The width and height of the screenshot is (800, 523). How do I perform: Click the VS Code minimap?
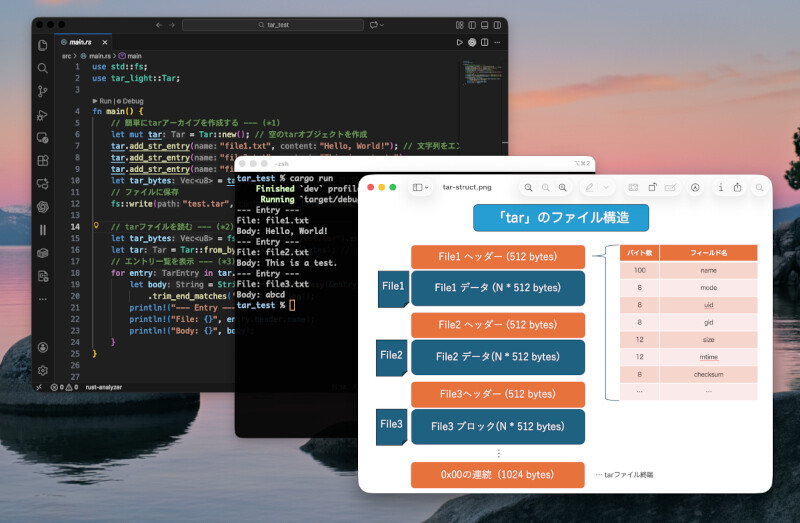pyautogui.click(x=481, y=72)
